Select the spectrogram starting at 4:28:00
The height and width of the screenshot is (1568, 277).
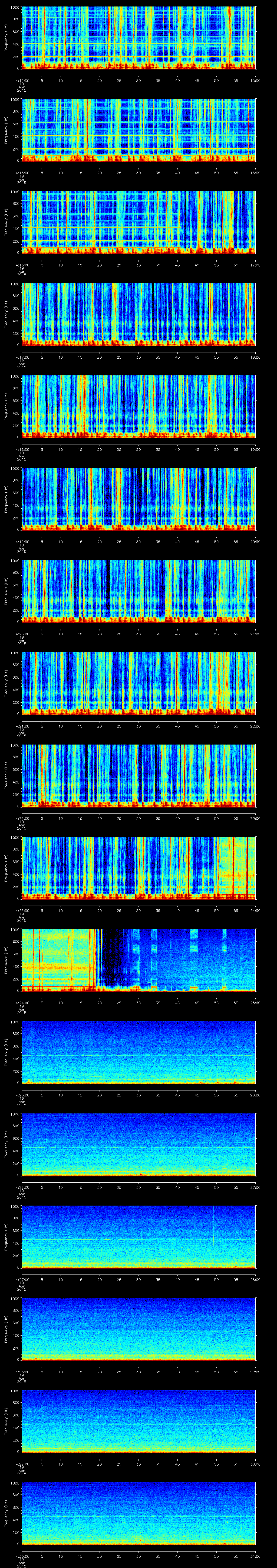click(138, 1329)
